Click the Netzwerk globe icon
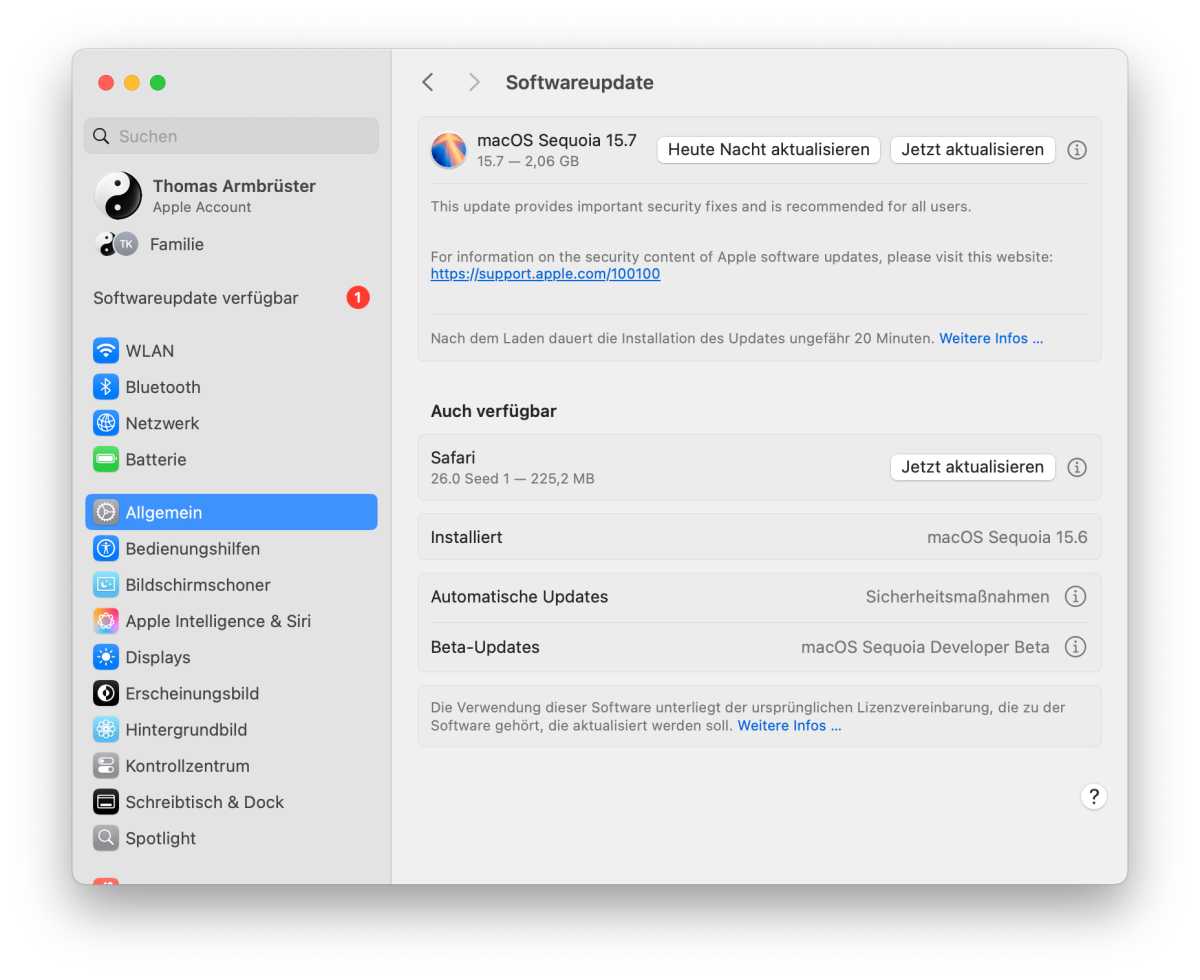This screenshot has width=1200, height=980. tap(106, 423)
